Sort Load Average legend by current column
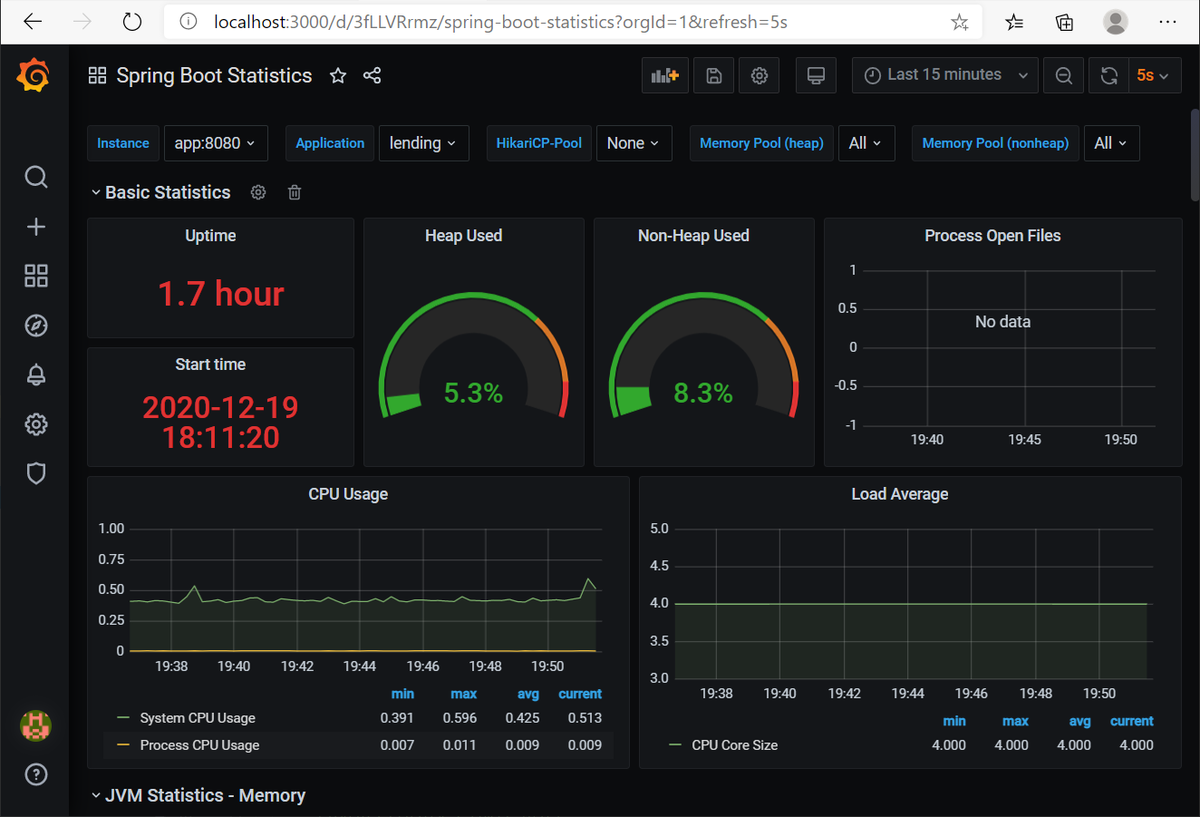This screenshot has width=1200, height=817. click(1132, 721)
